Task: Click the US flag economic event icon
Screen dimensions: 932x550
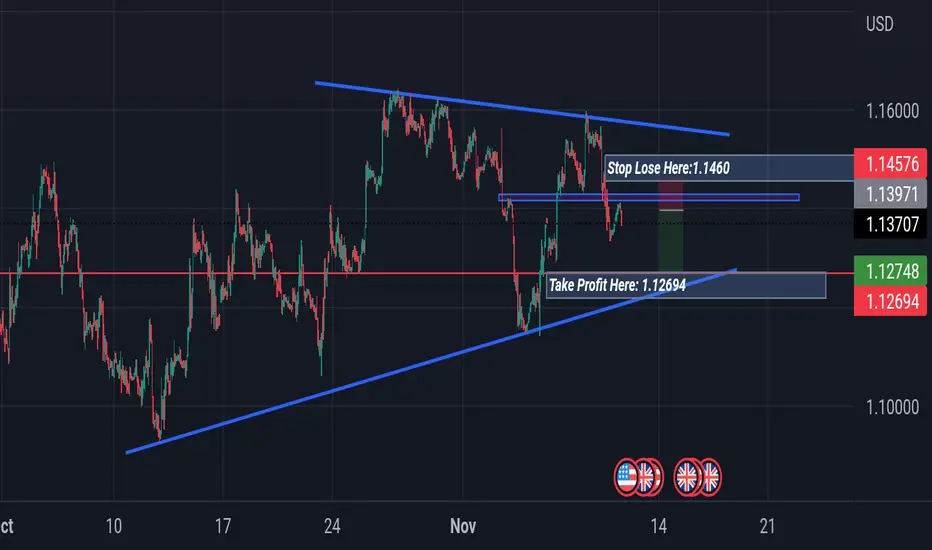Action: [x=626, y=477]
